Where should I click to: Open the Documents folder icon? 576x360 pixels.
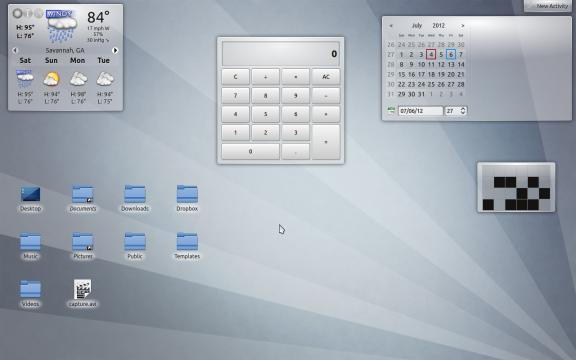[x=83, y=194]
